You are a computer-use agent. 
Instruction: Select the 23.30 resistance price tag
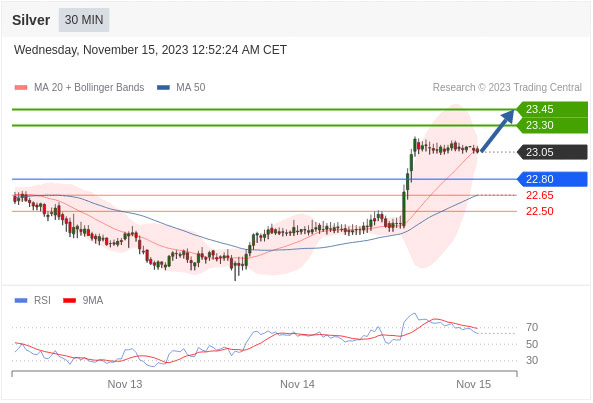click(x=552, y=125)
